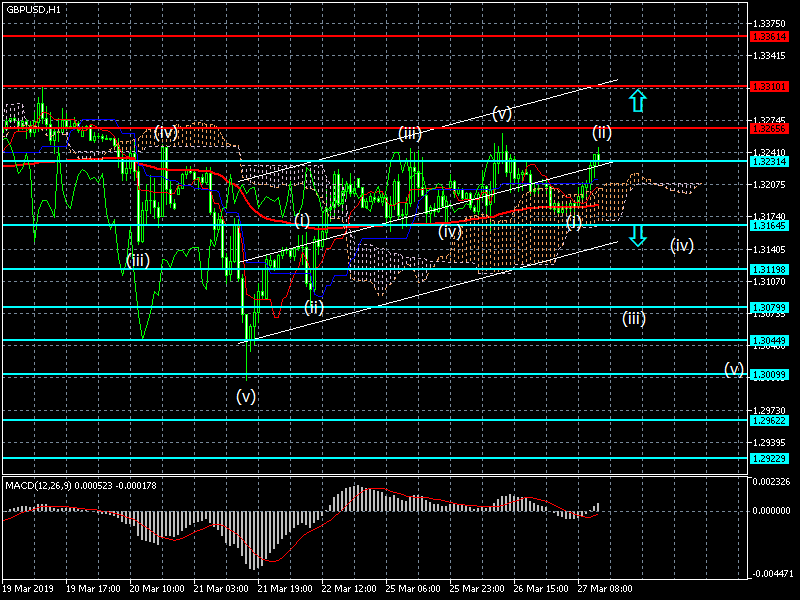Click the cyan upward arrow marker
The width and height of the screenshot is (800, 600).
(638, 100)
